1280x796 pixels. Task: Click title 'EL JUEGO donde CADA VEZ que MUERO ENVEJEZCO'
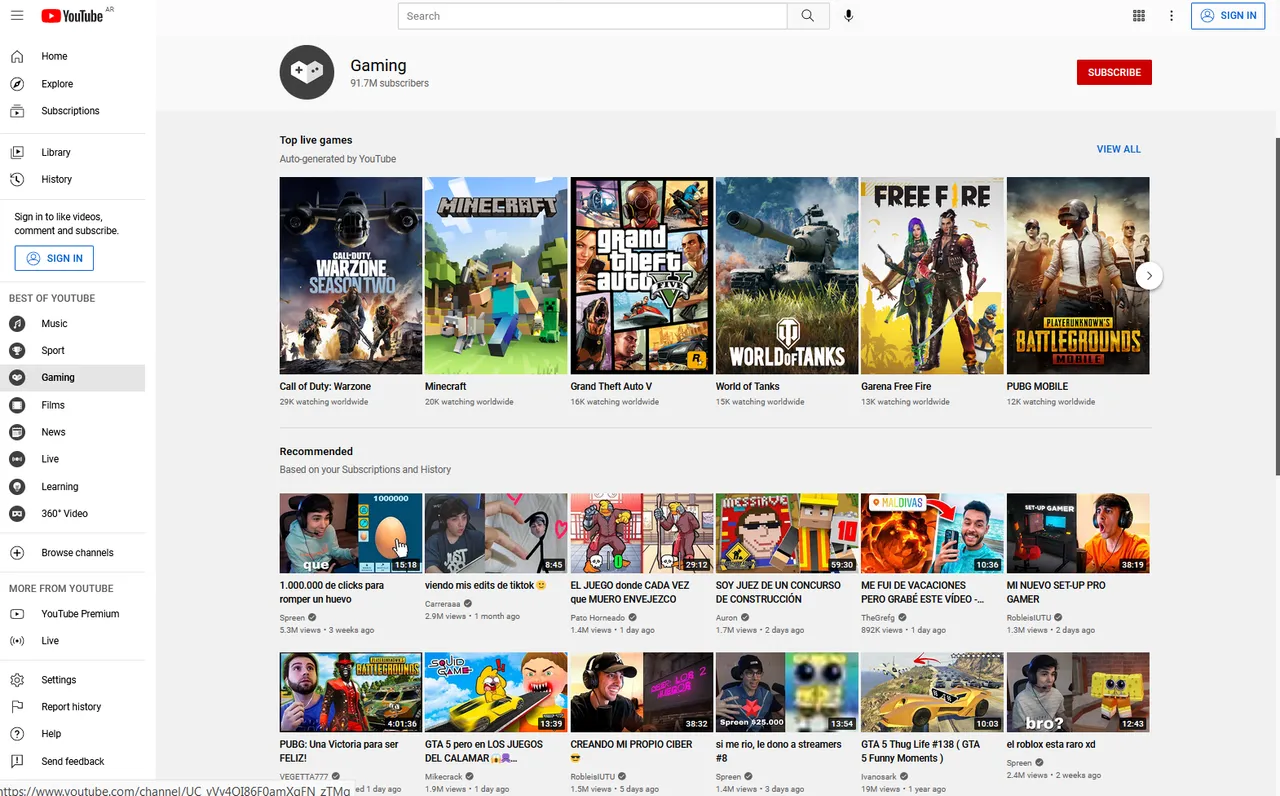pos(630,592)
